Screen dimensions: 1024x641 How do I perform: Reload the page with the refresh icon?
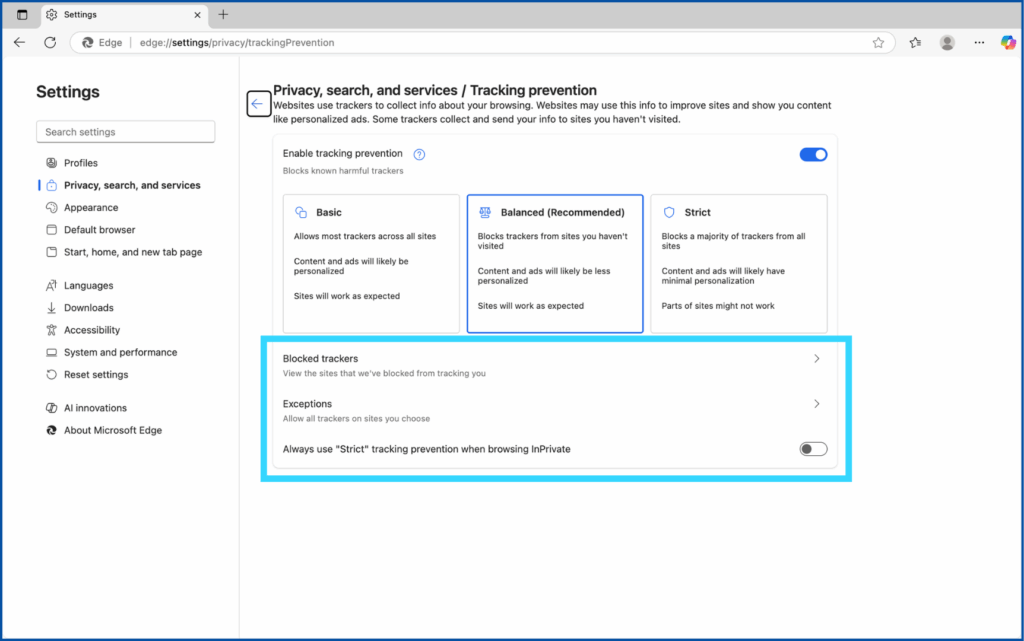coord(50,42)
